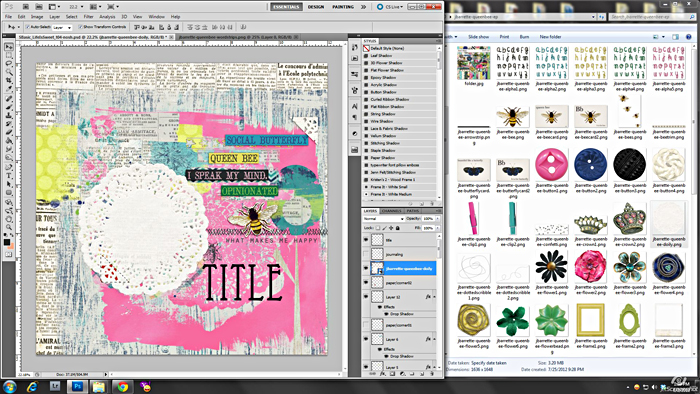700x394 pixels.
Task: Select the Pen tool
Action: click(x=8, y=168)
